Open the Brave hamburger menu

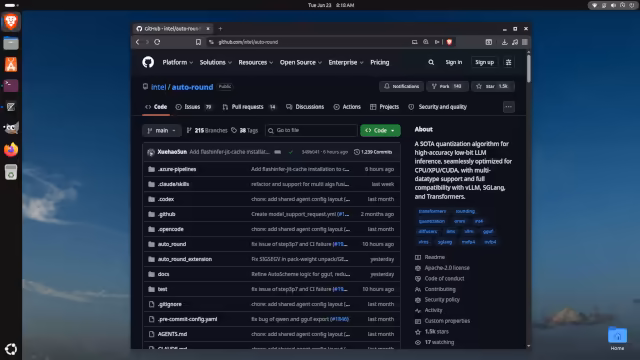525,42
